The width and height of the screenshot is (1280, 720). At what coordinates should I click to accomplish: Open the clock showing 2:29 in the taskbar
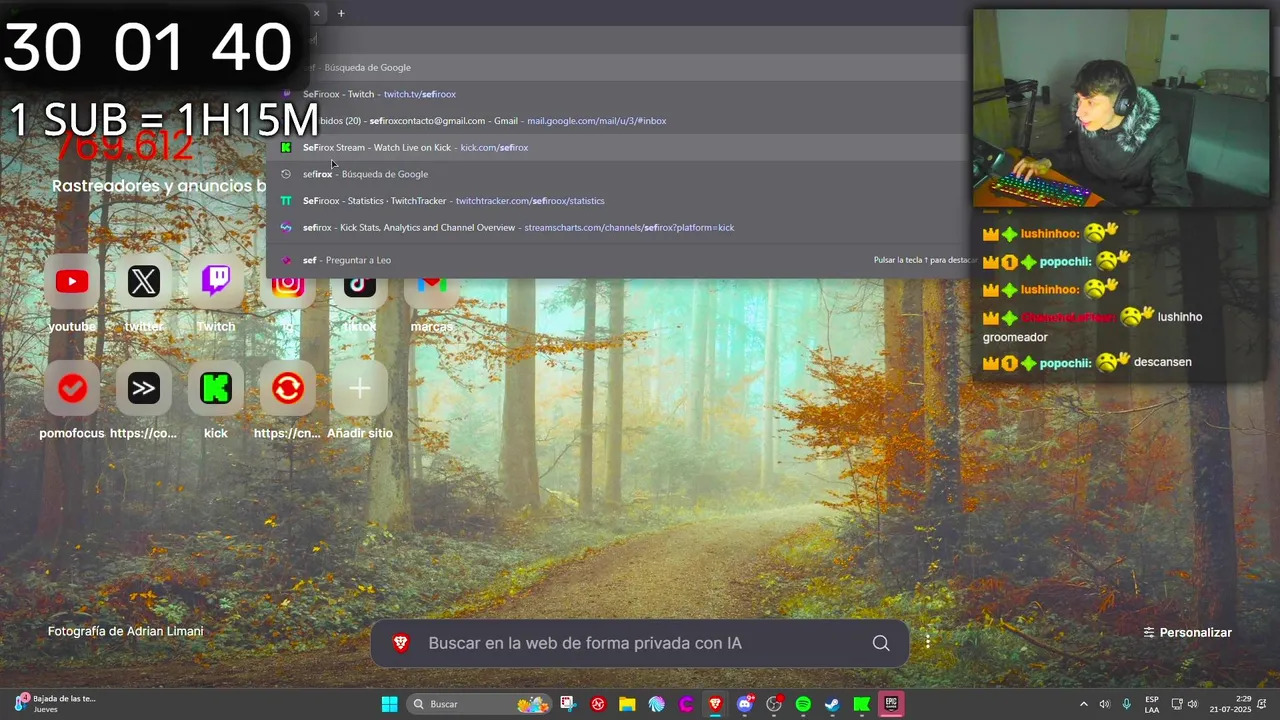1230,704
